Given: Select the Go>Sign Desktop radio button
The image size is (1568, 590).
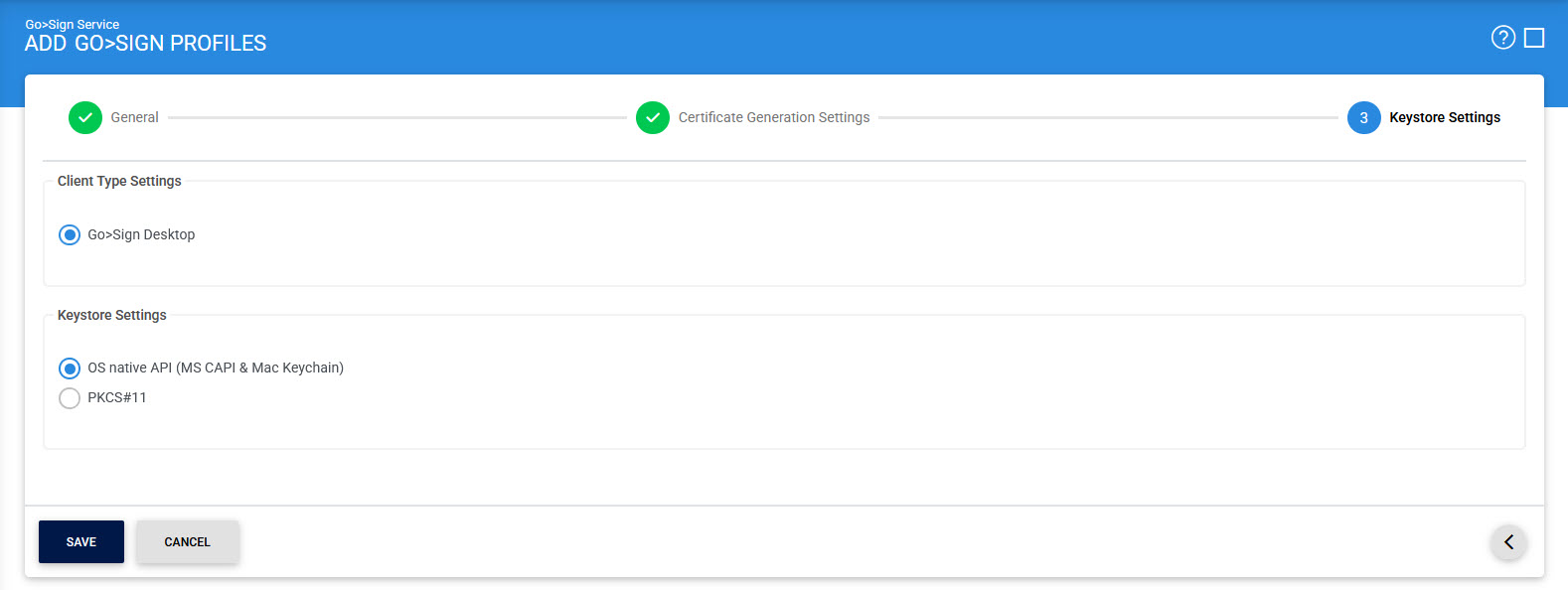Looking at the screenshot, I should [x=70, y=235].
